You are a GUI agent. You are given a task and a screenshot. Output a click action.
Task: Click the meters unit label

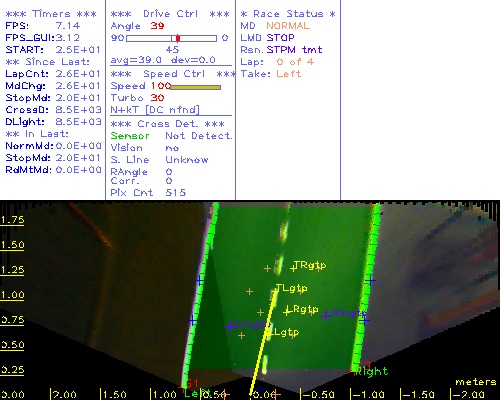click(x=476, y=382)
